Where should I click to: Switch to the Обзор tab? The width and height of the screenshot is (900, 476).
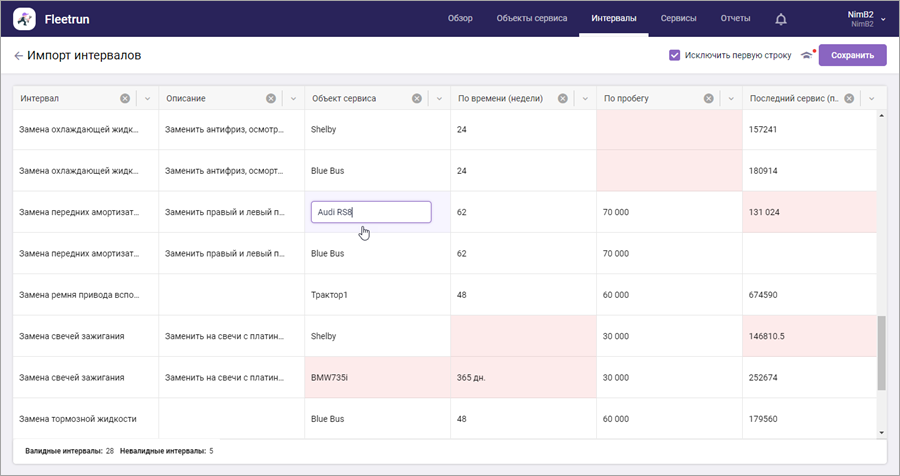pyautogui.click(x=460, y=19)
